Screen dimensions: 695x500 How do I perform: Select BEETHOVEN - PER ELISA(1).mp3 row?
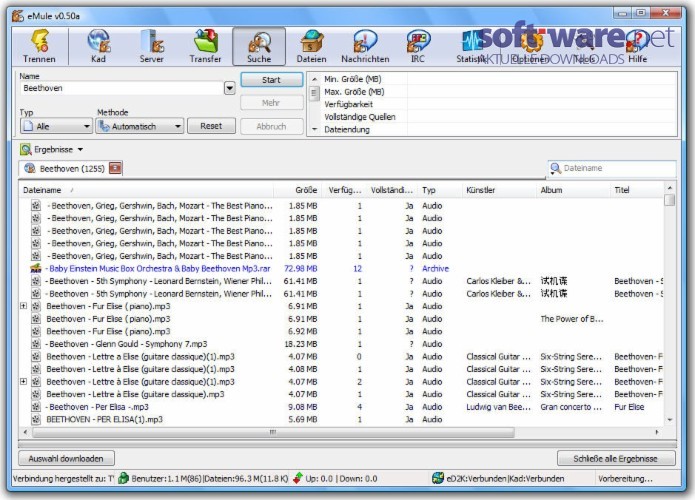pos(341,419)
